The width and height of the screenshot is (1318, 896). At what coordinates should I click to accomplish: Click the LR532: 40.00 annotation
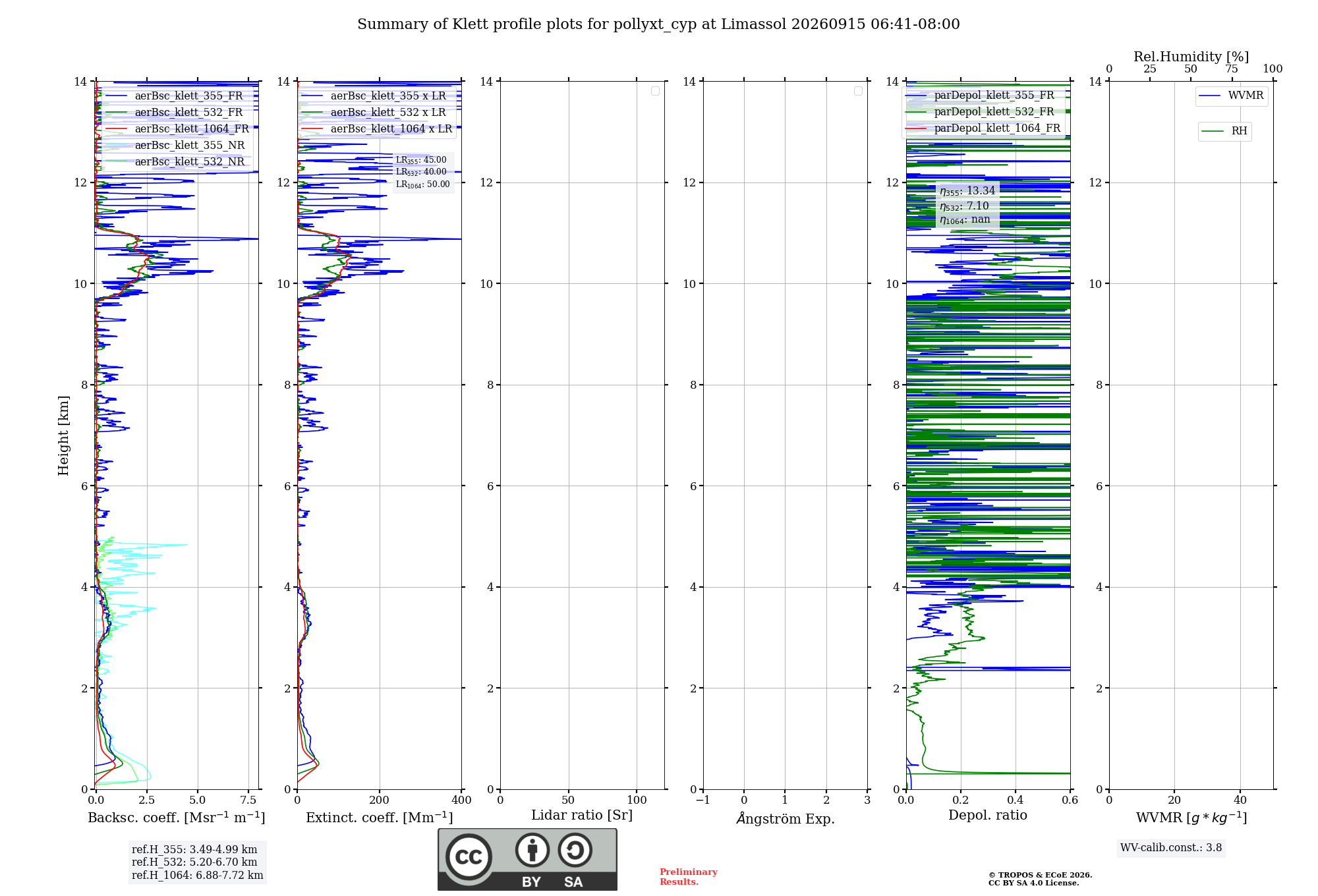tap(421, 172)
